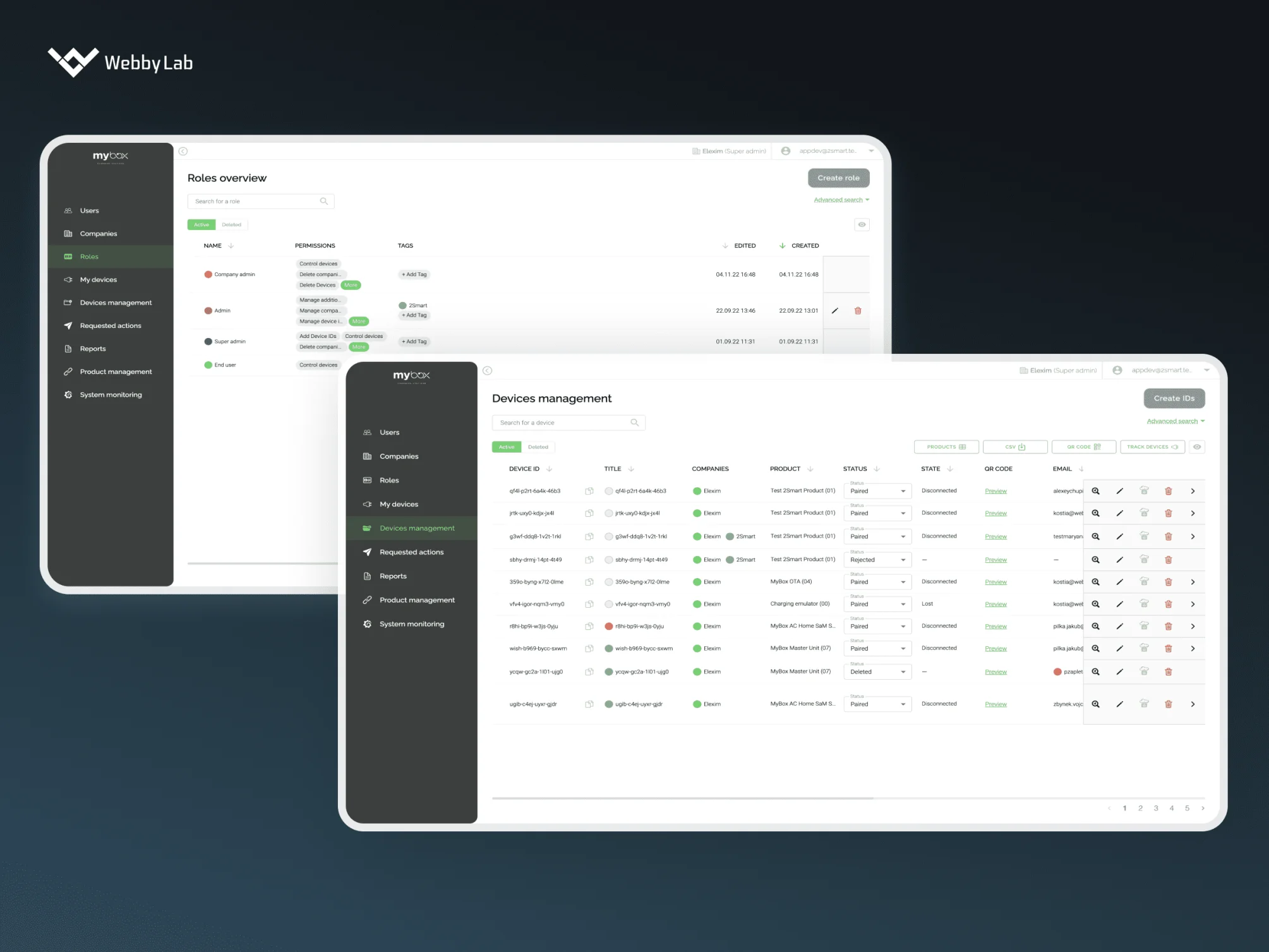The image size is (1269, 952).
Task: Select Companies in Roles window sidebar
Action: point(99,234)
